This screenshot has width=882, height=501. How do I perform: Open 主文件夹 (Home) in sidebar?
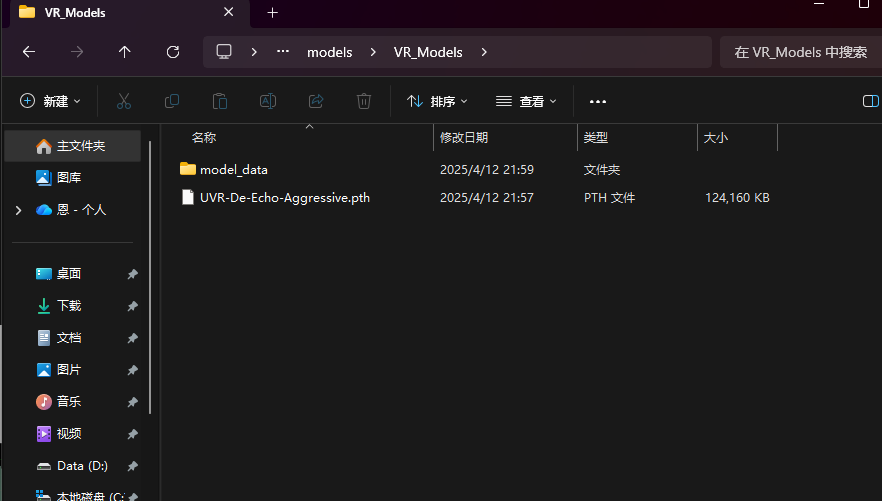click(73, 146)
